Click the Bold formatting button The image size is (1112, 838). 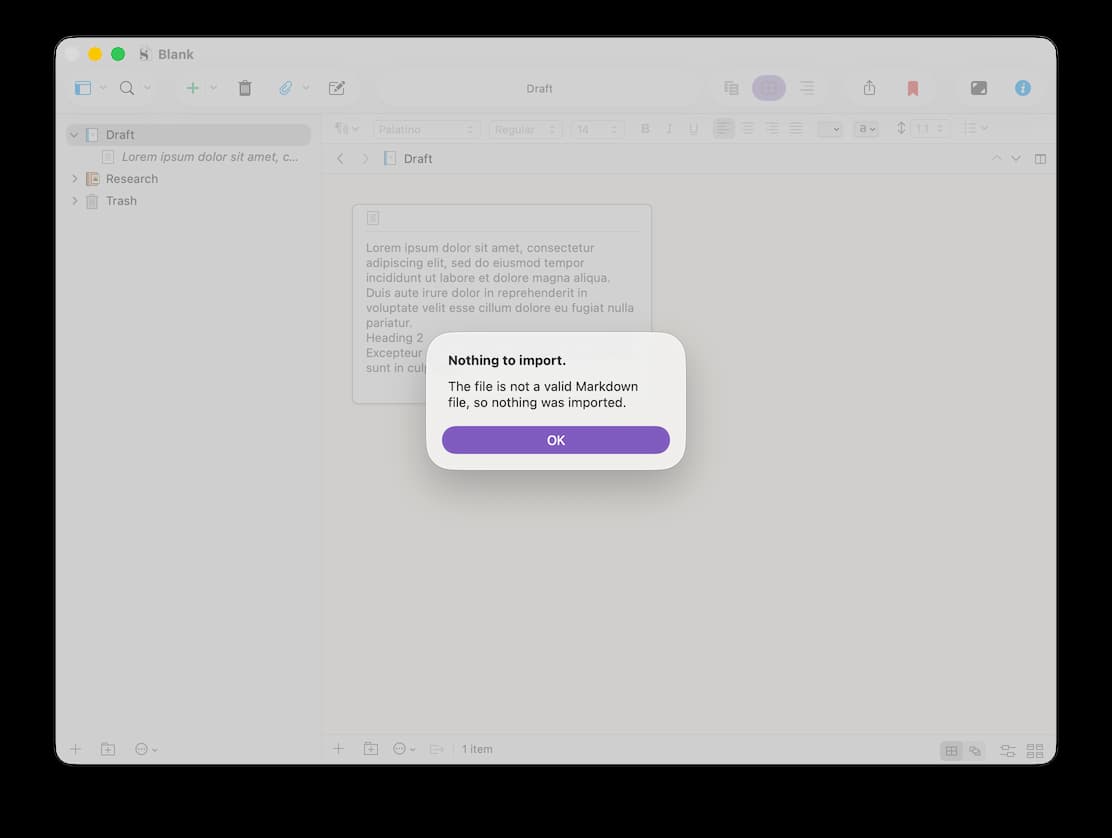click(x=645, y=129)
